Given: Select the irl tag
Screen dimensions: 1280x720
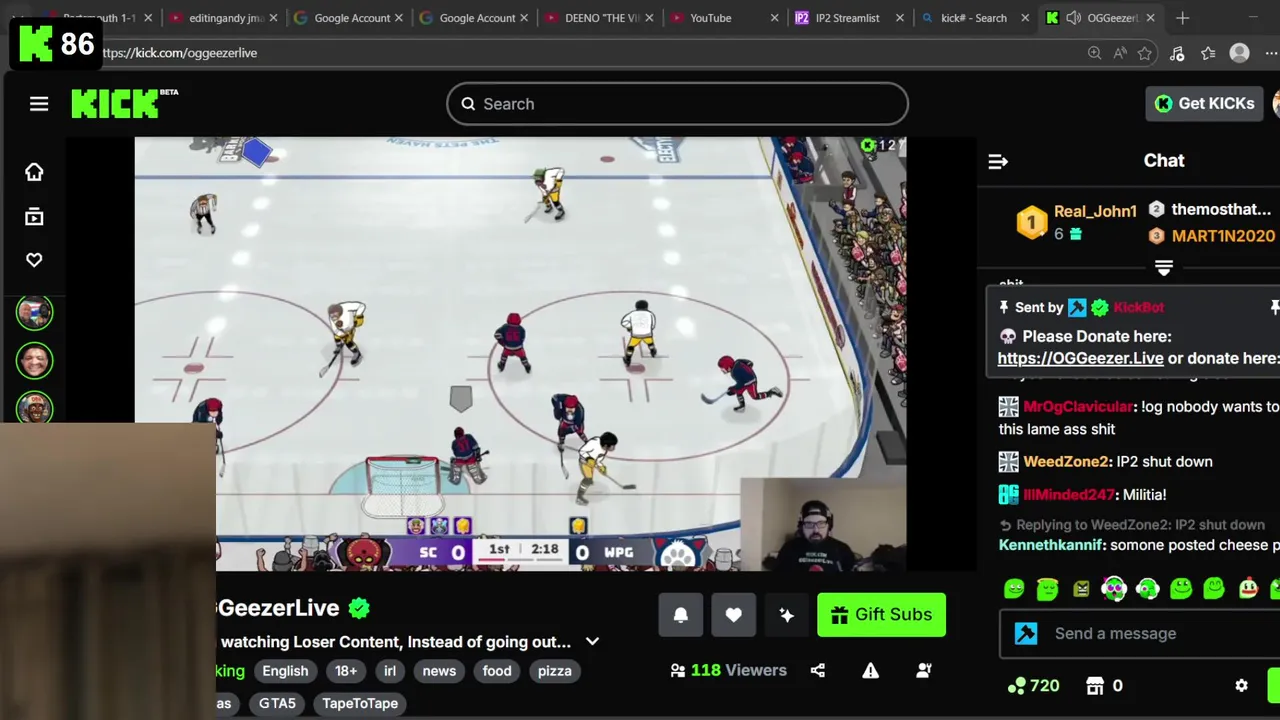Looking at the screenshot, I should click(x=390, y=671).
